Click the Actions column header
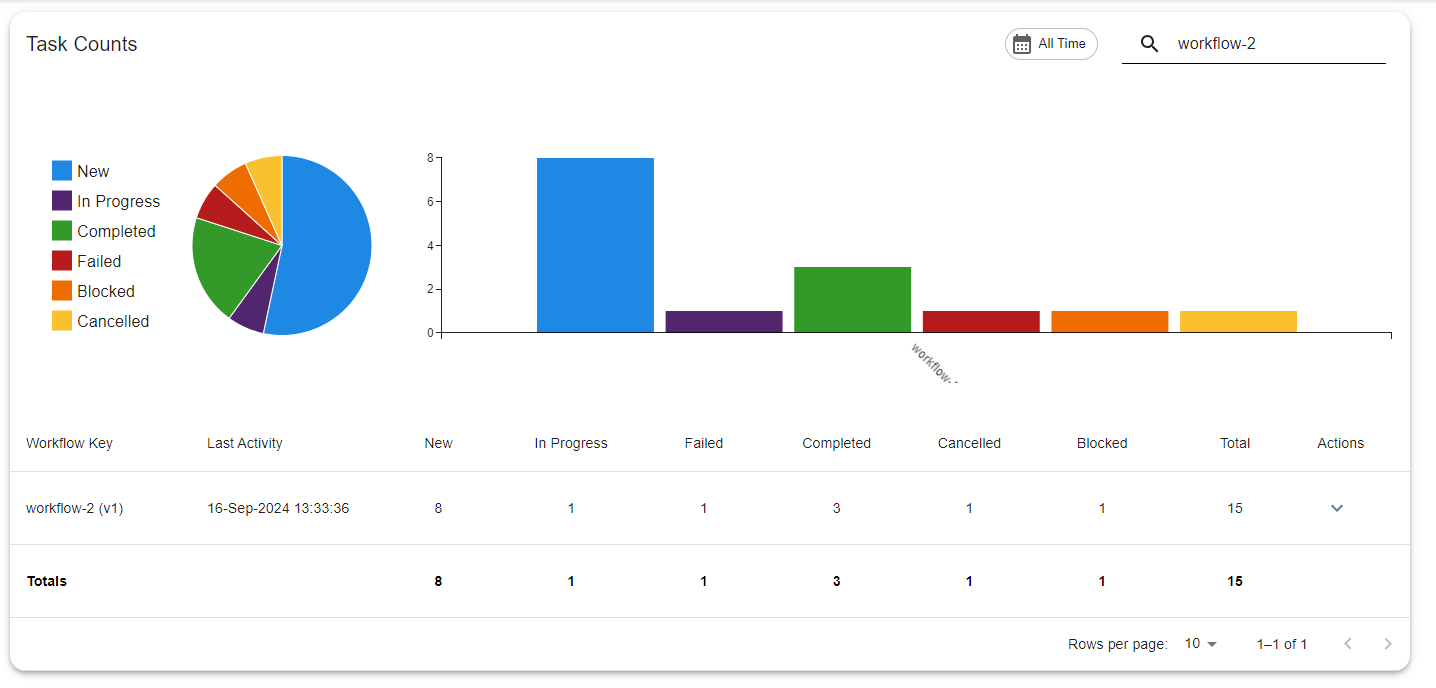The height and width of the screenshot is (688, 1436). tap(1341, 443)
